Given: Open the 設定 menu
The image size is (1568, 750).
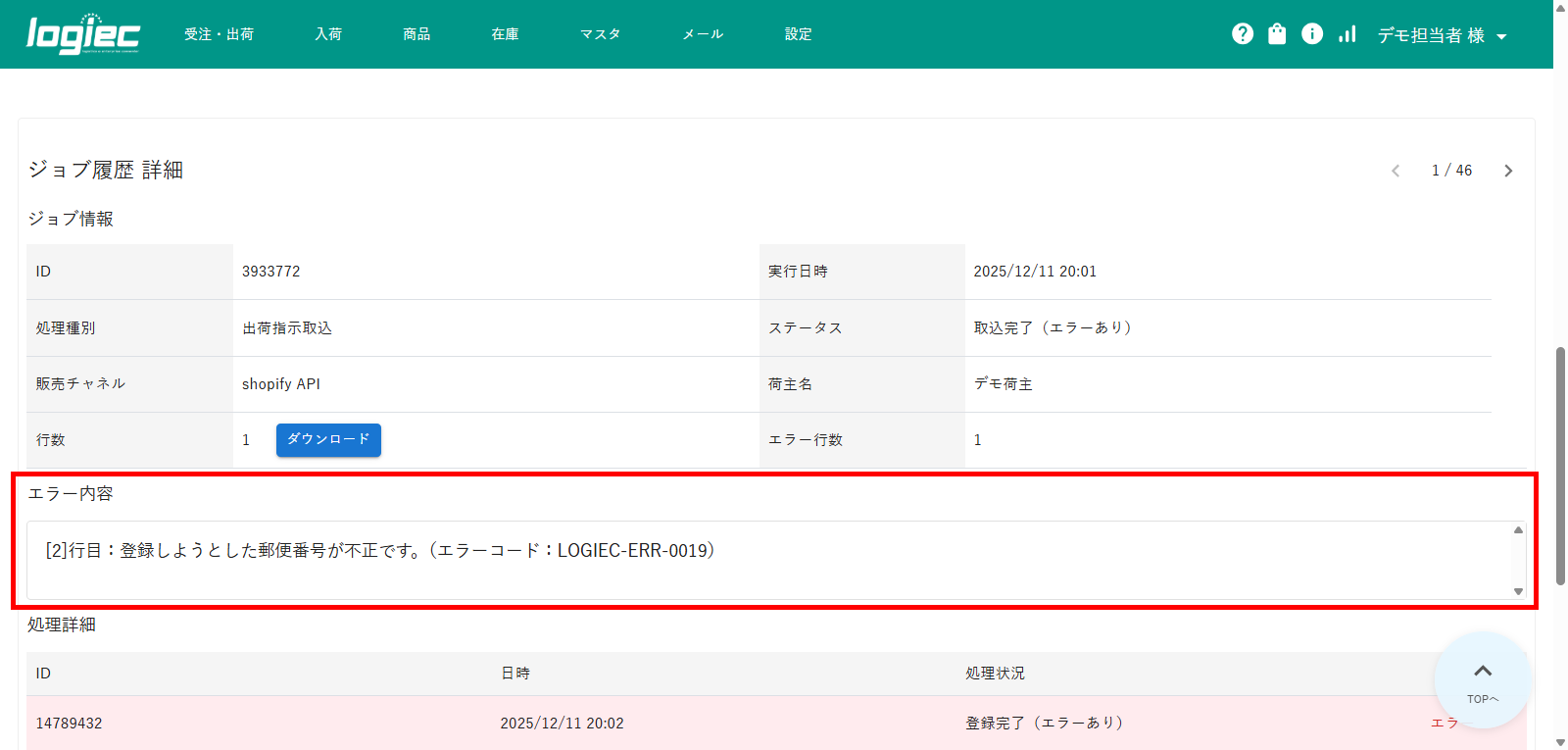Looking at the screenshot, I should pyautogui.click(x=798, y=34).
